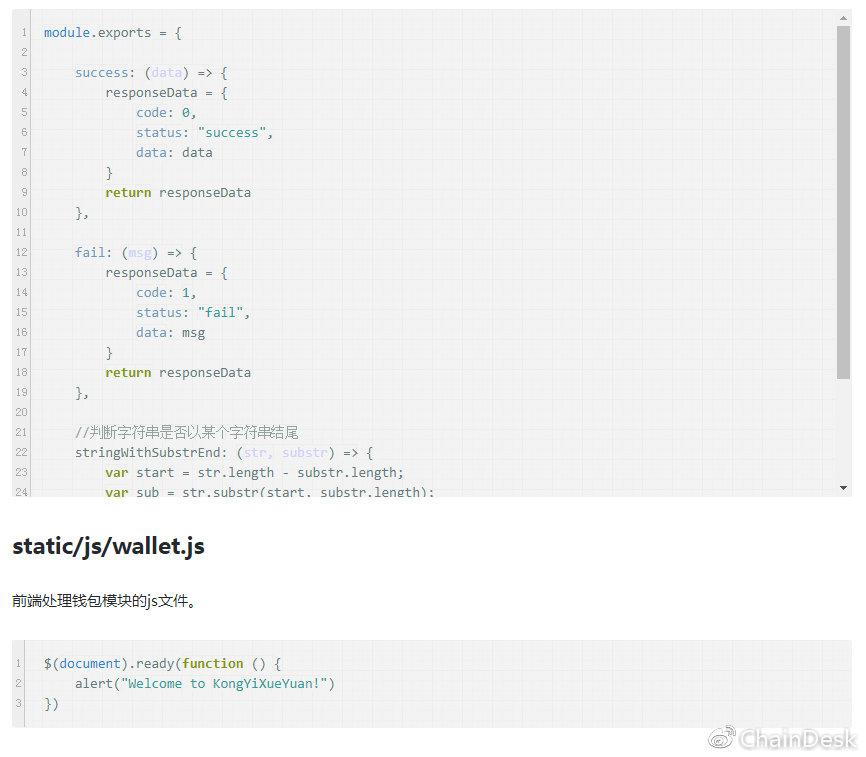This screenshot has height=757, width=866.
Task: Click the 'stringWithSubstrEnd:' function line
Action: tap(224, 453)
